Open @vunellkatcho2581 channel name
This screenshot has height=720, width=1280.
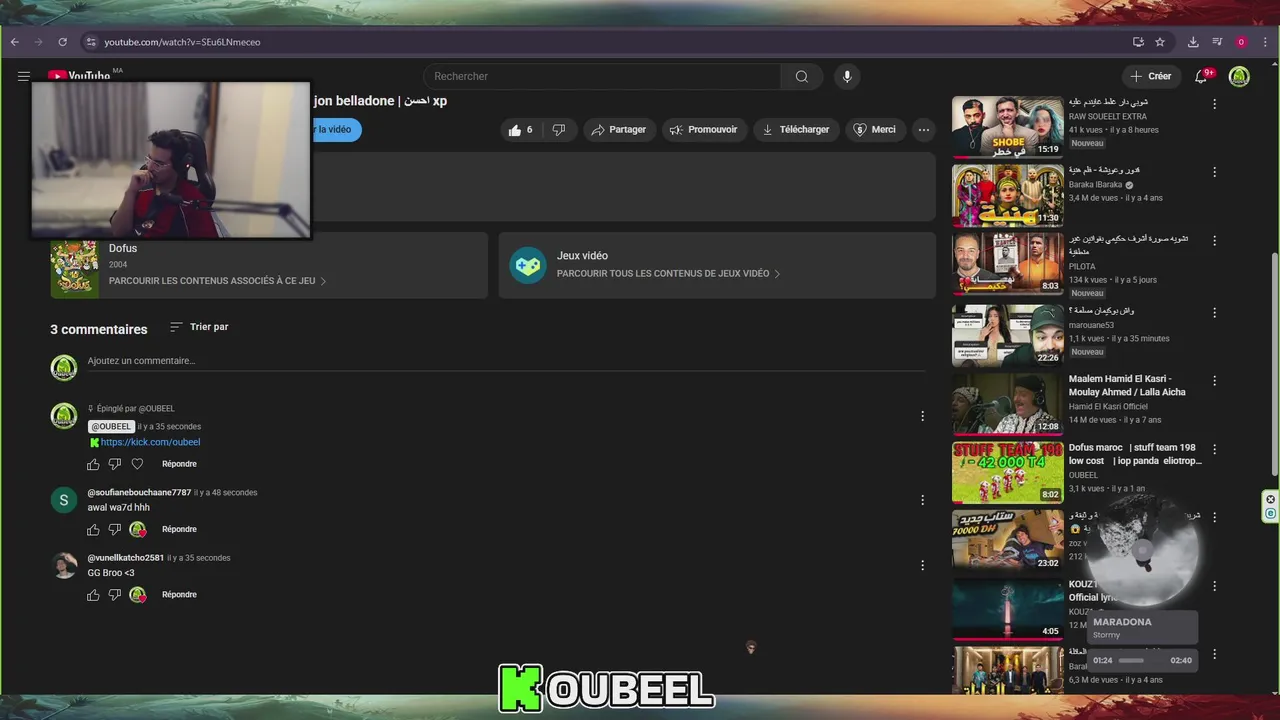125,558
